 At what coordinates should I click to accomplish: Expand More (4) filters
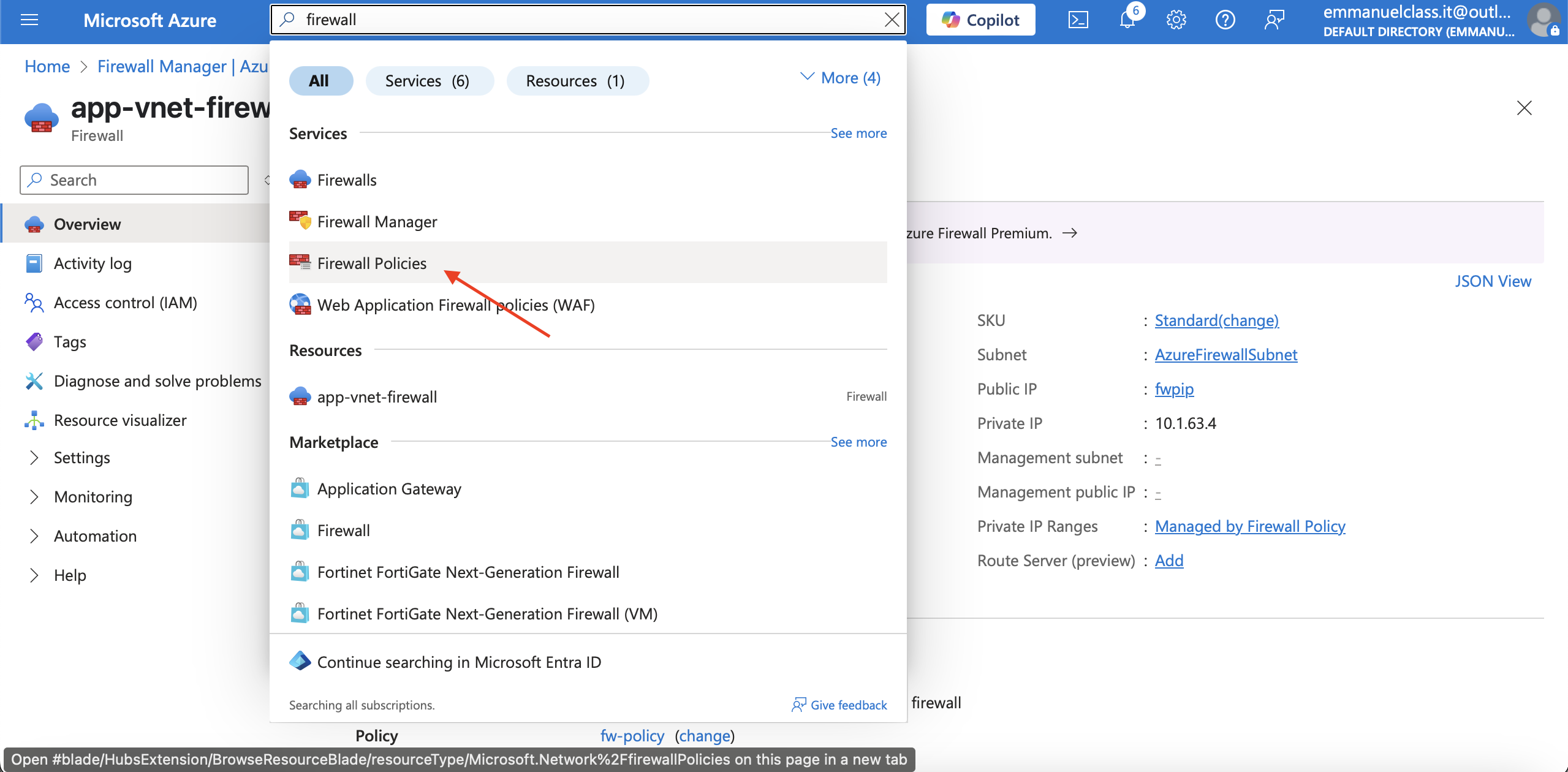coord(840,78)
